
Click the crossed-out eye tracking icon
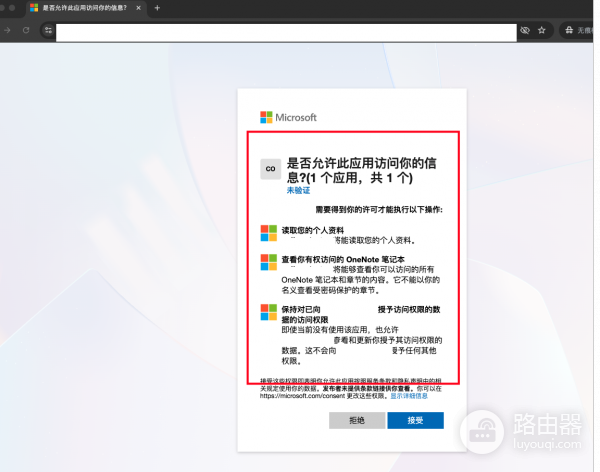tap(525, 30)
